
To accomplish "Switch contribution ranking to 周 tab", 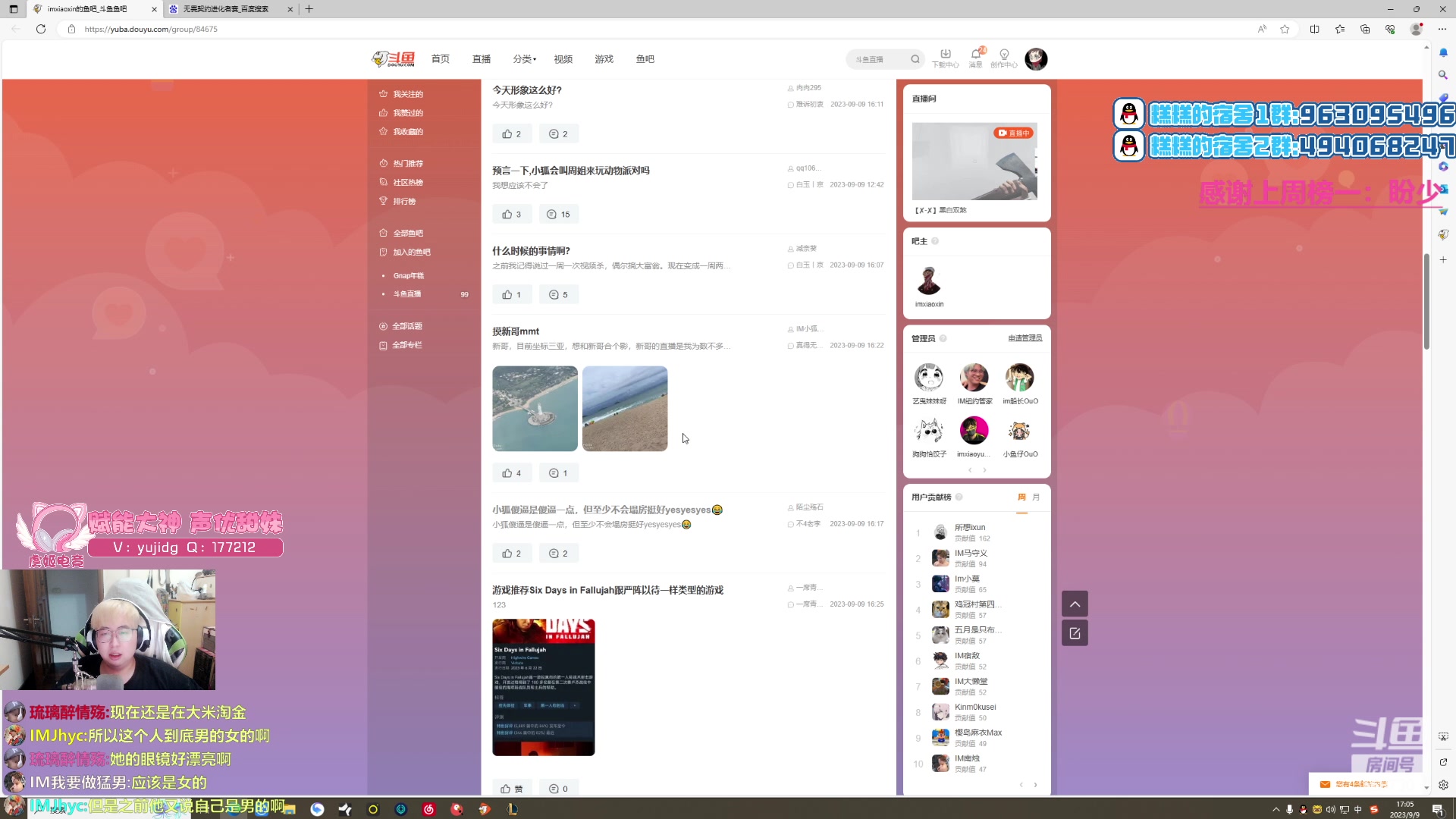I will (1021, 497).
